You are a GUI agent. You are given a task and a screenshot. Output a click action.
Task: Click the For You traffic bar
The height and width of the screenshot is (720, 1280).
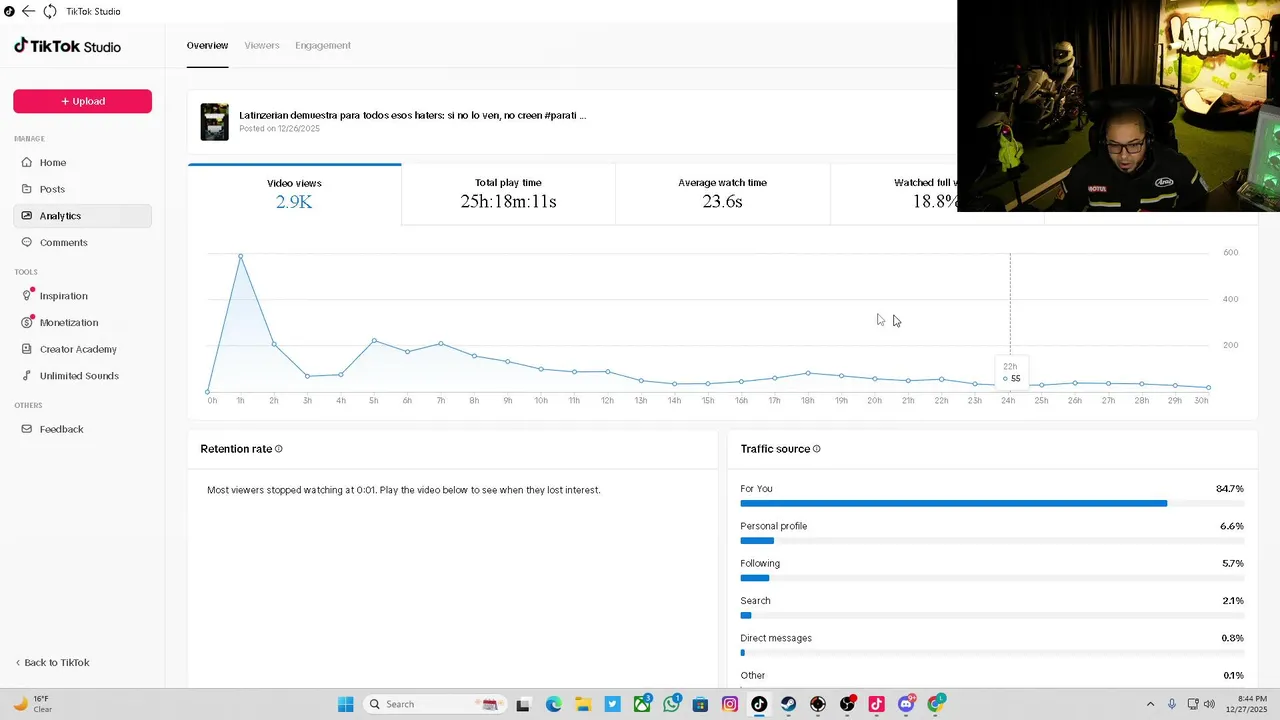992,503
